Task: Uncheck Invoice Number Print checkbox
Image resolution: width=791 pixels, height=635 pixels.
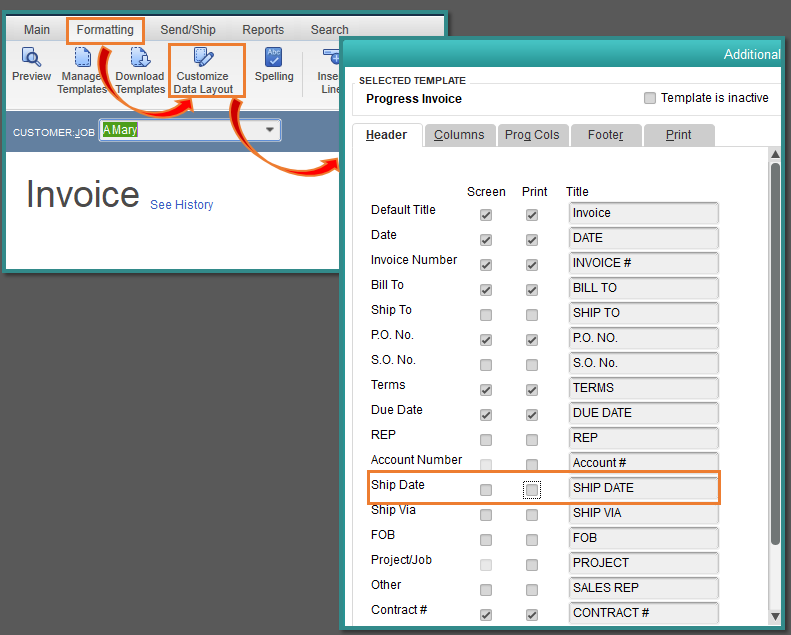Action: [x=532, y=265]
